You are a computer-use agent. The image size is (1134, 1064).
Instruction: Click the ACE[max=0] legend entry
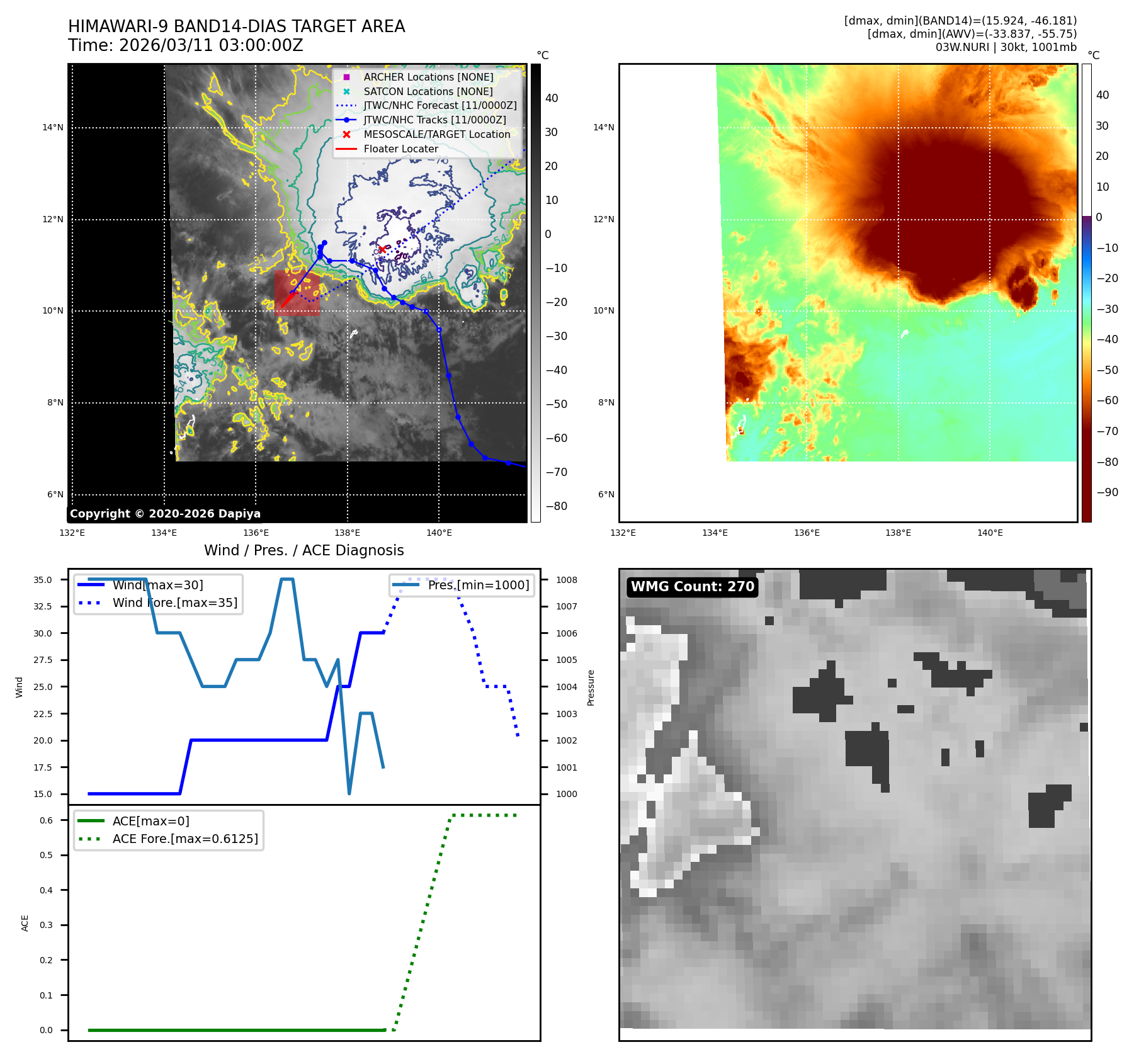(x=150, y=821)
